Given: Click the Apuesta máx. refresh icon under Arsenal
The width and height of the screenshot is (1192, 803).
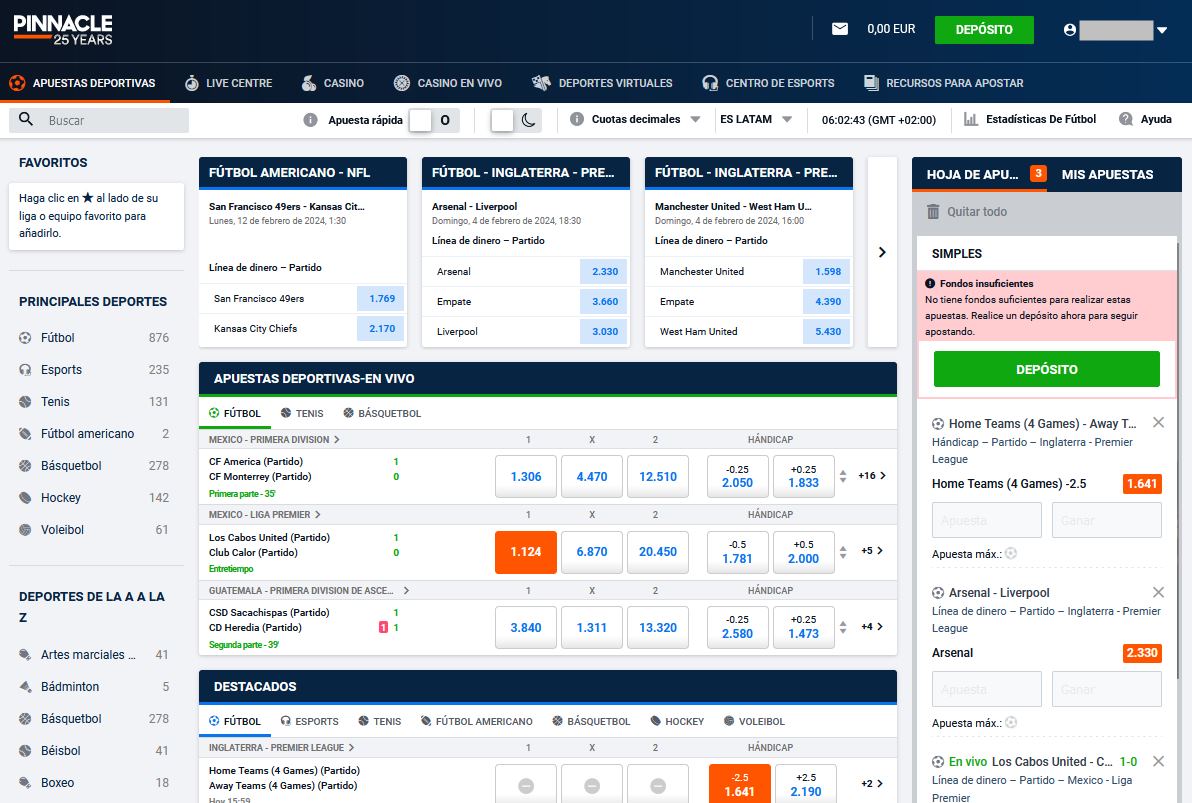Looking at the screenshot, I should click(x=1011, y=722).
